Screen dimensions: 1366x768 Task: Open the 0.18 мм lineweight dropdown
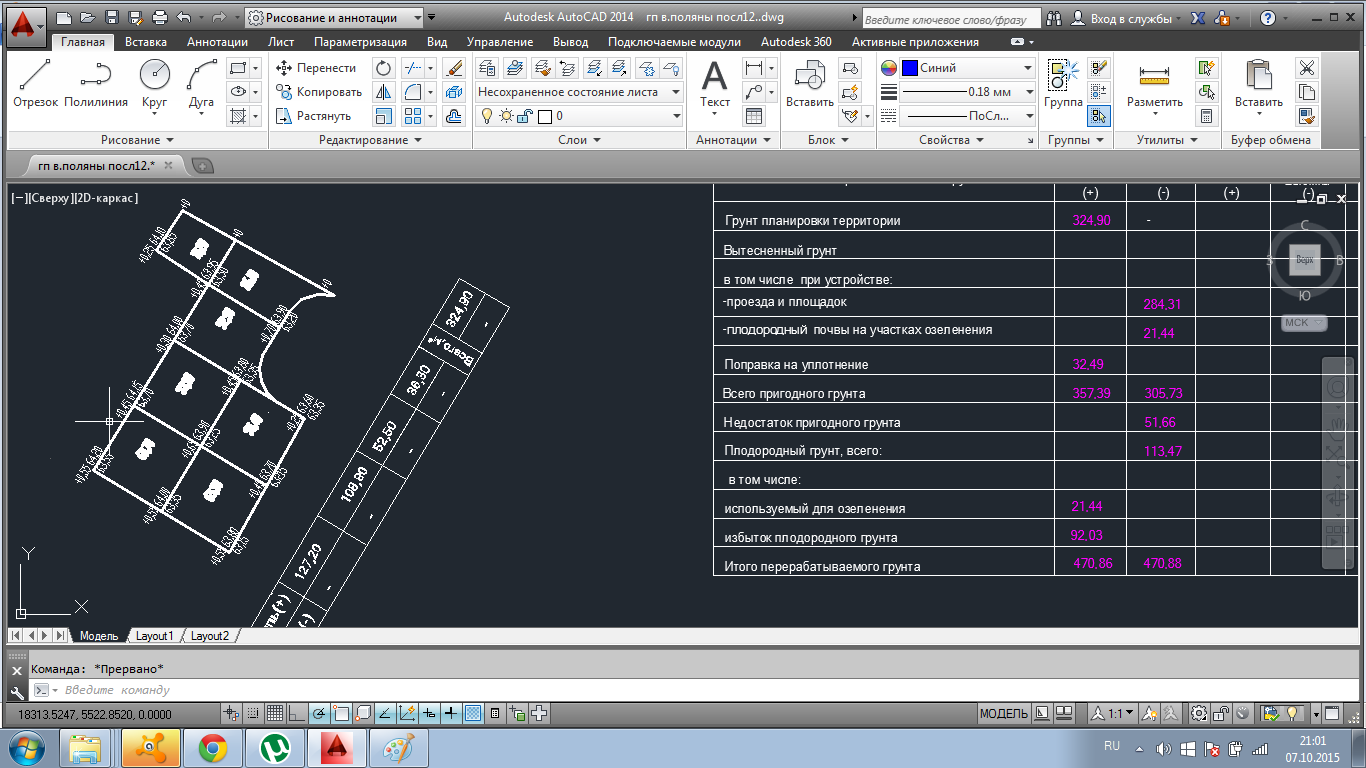point(1028,92)
